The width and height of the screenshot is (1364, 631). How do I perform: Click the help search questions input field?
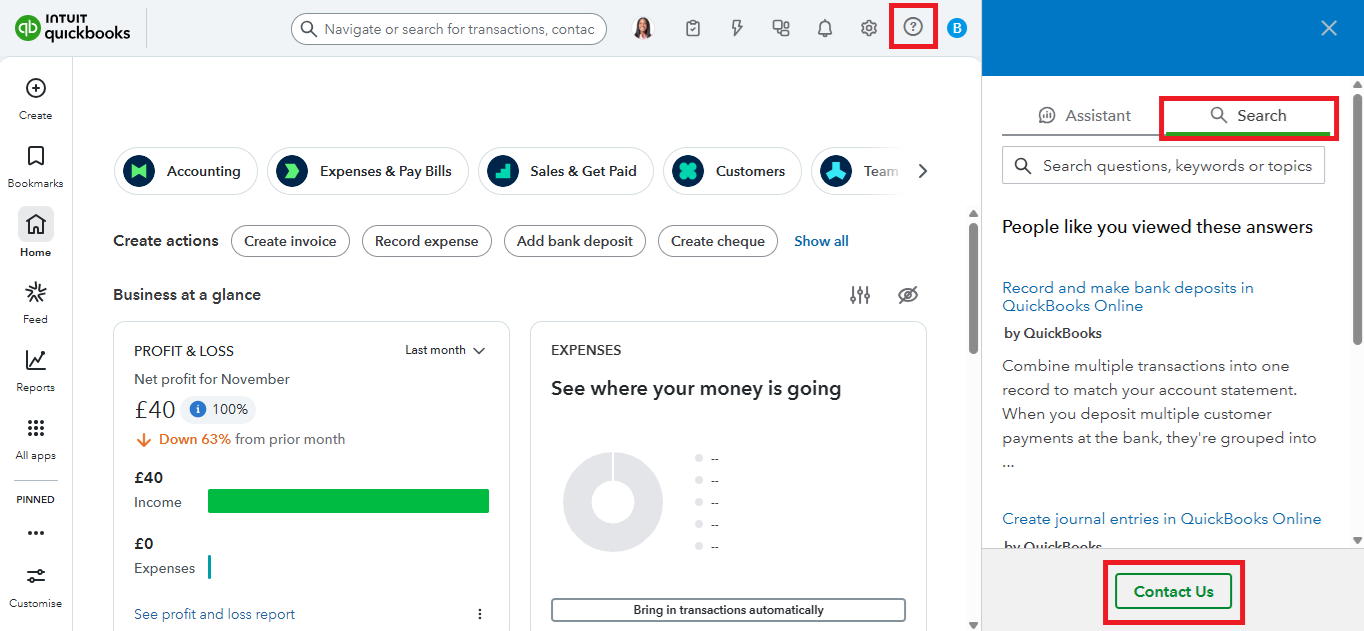(1175, 166)
